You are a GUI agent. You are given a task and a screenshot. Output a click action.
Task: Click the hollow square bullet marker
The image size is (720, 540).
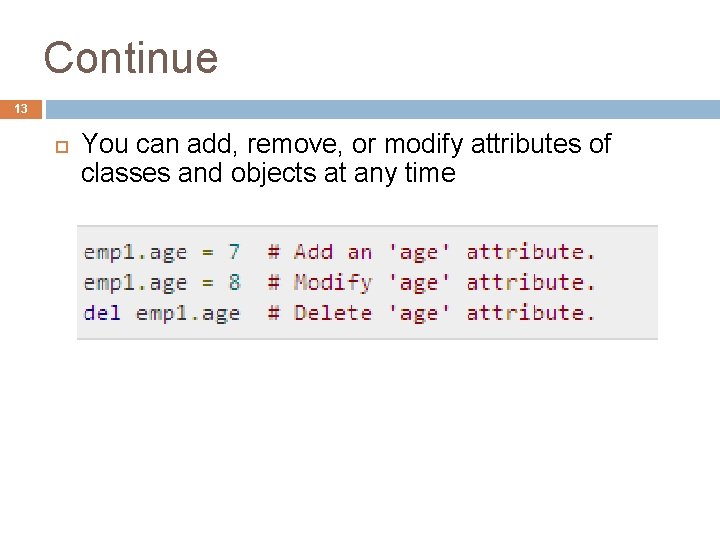click(x=59, y=147)
